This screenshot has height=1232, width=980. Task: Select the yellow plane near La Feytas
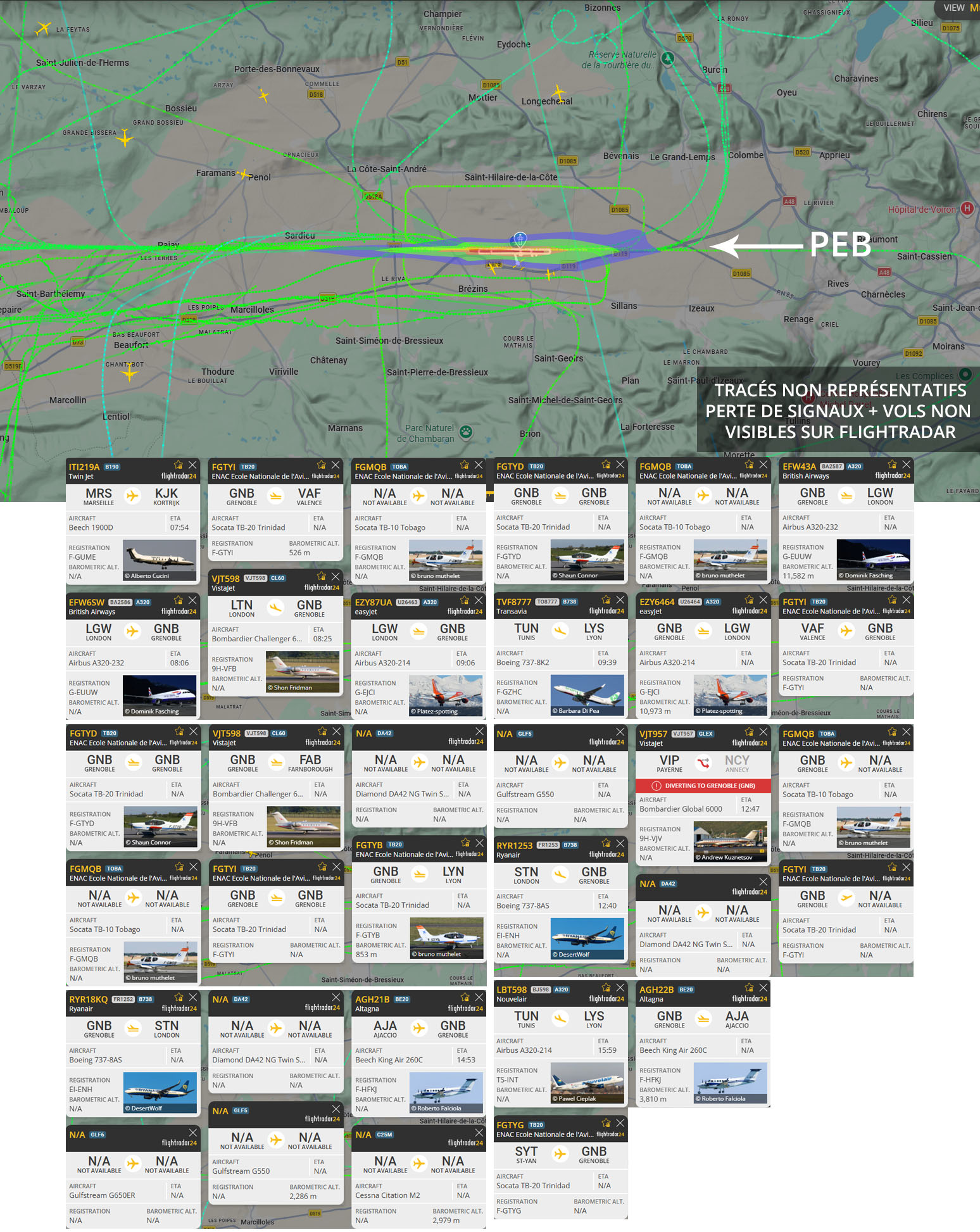coord(43,28)
